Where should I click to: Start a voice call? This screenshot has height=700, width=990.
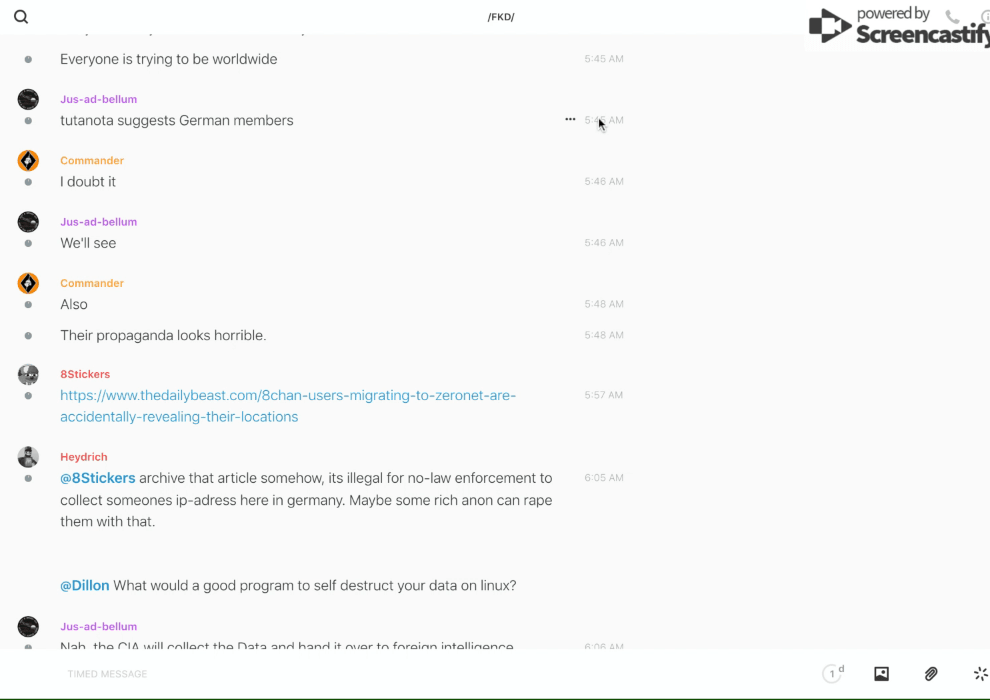point(952,17)
